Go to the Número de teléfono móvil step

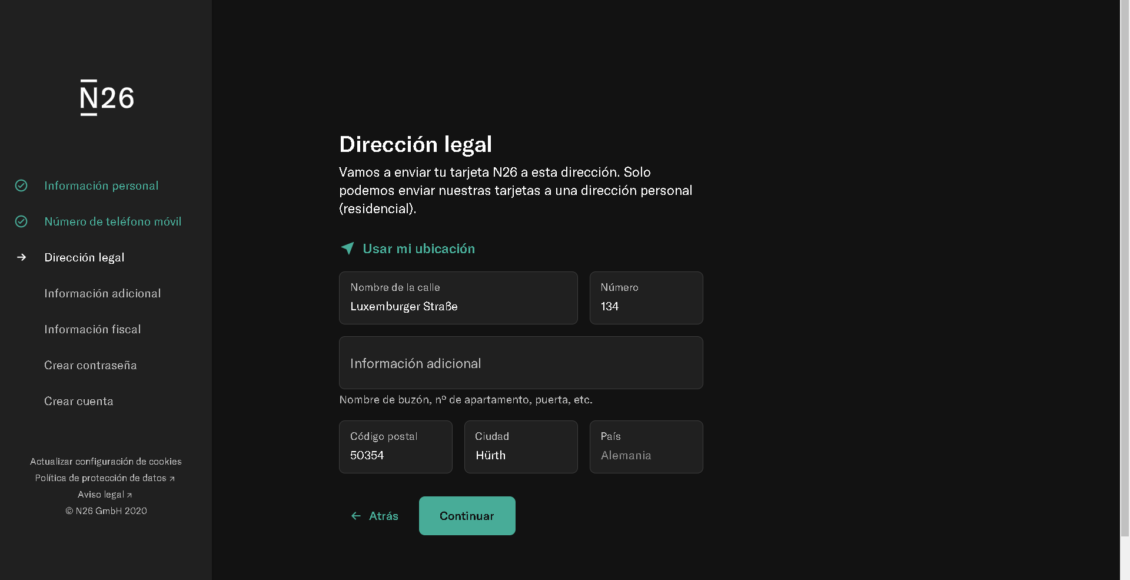[x=112, y=222]
